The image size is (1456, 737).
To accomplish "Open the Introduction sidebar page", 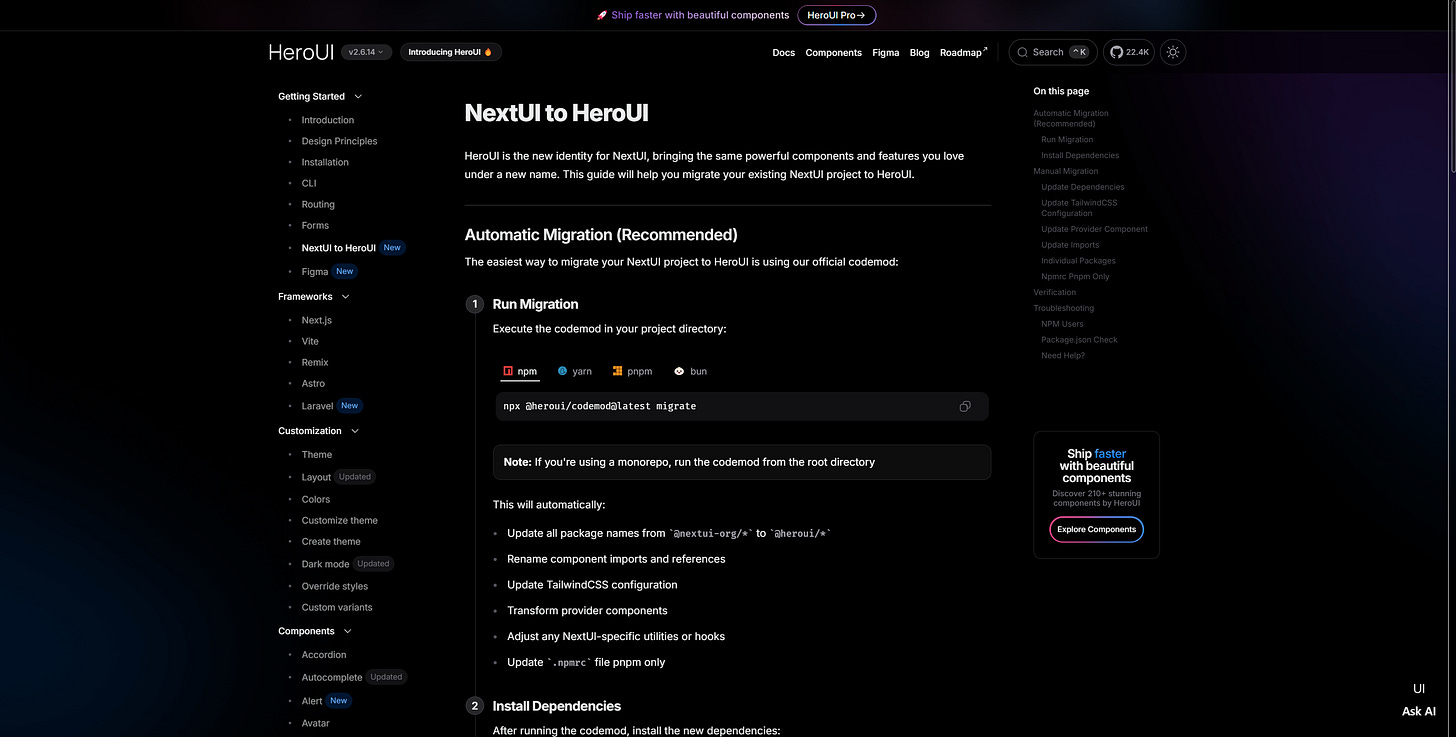I will 328,120.
